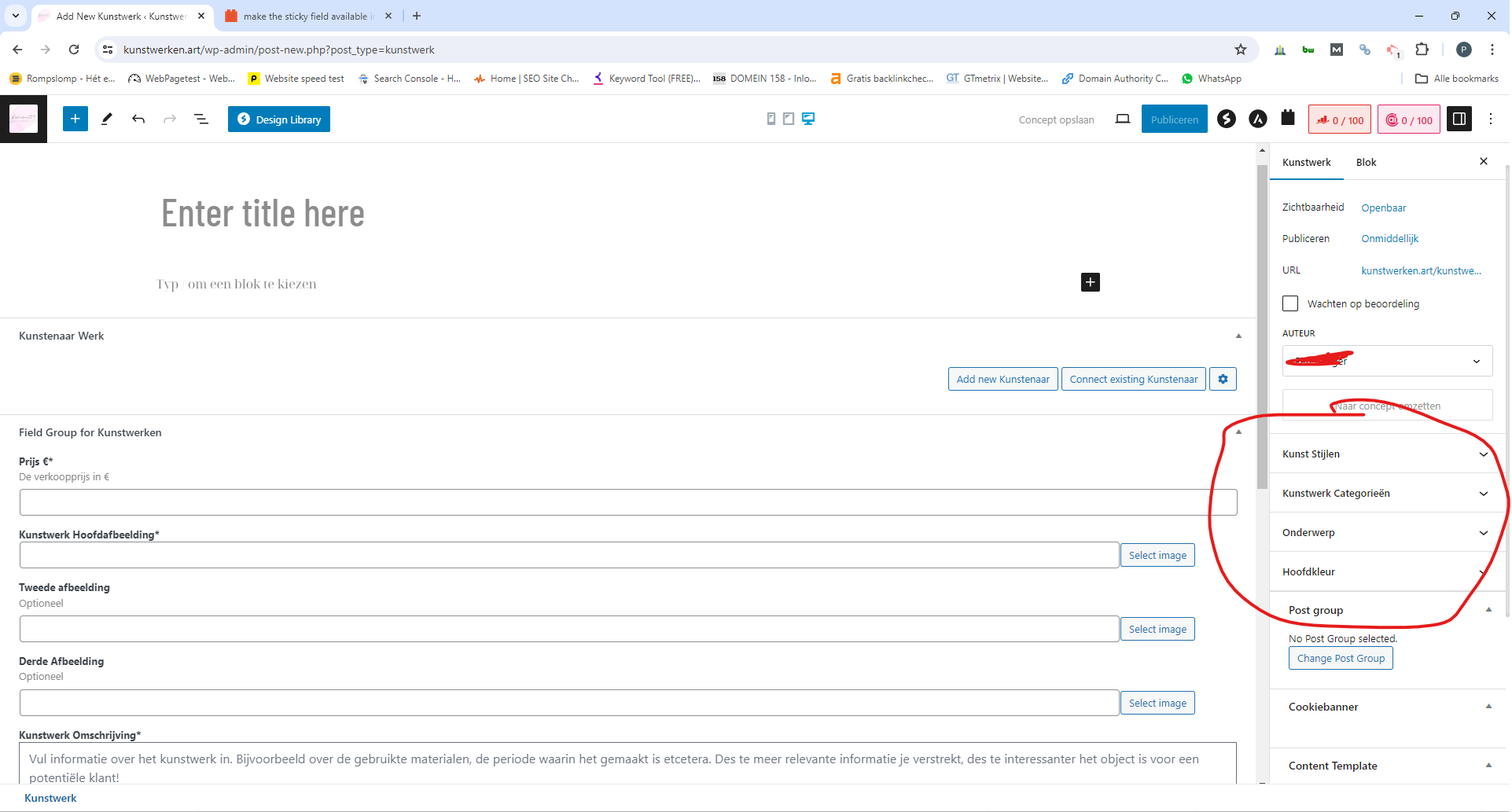Change visibility via Openbaar link
The image size is (1512, 812).
(x=1383, y=208)
